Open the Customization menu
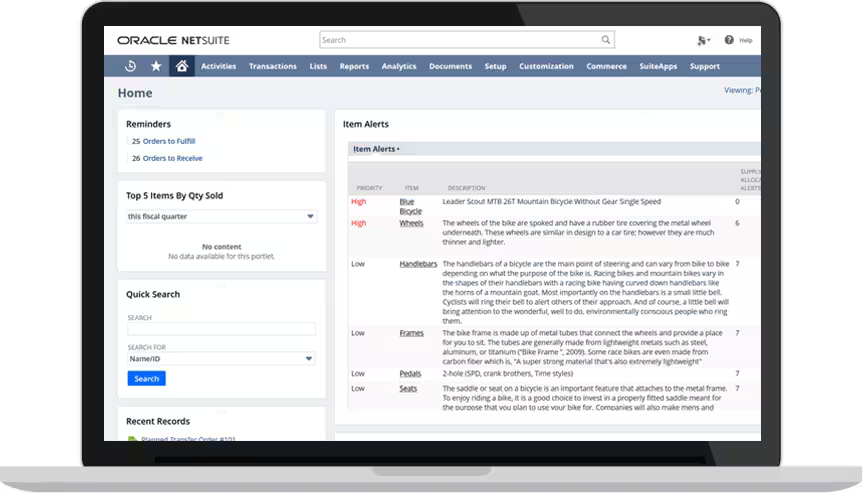 [x=546, y=66]
